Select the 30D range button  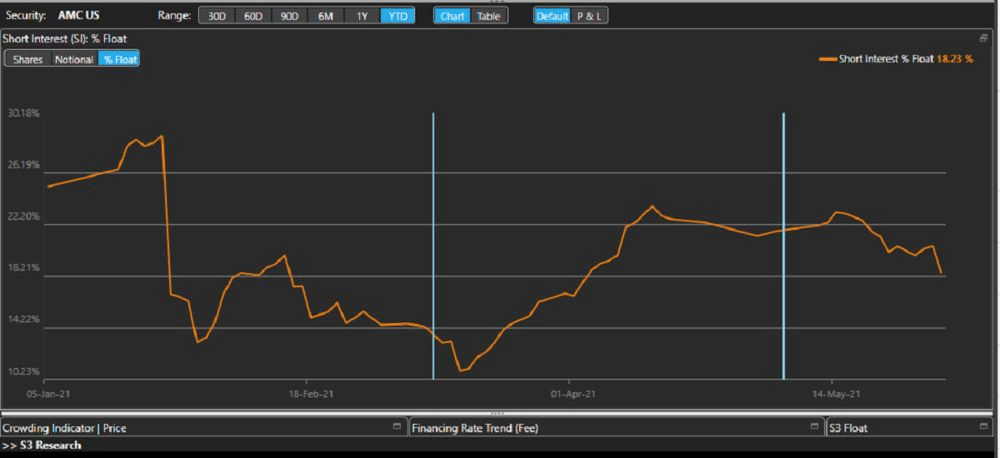[x=217, y=16]
